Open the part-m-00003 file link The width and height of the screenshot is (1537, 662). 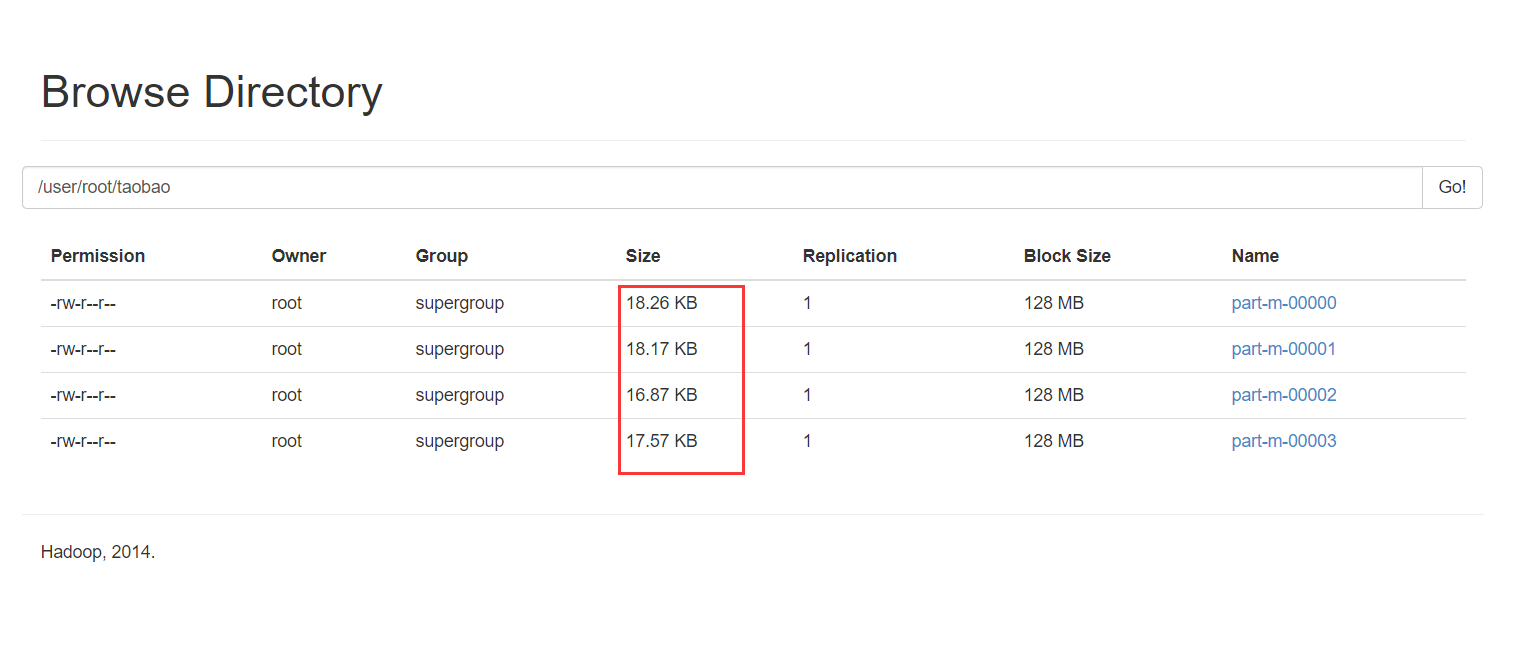pos(1283,440)
